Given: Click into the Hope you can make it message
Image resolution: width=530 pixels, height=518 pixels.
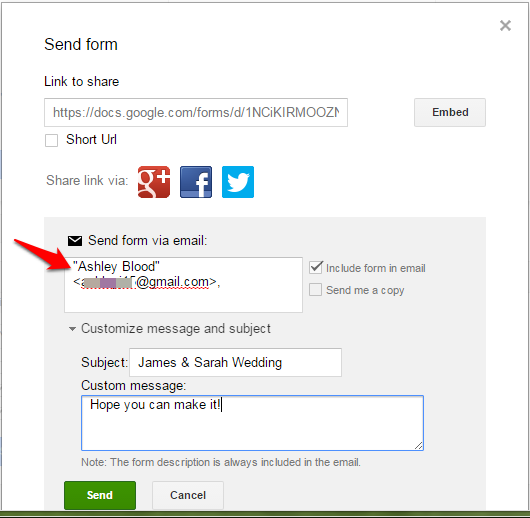Looking at the screenshot, I should (252, 423).
